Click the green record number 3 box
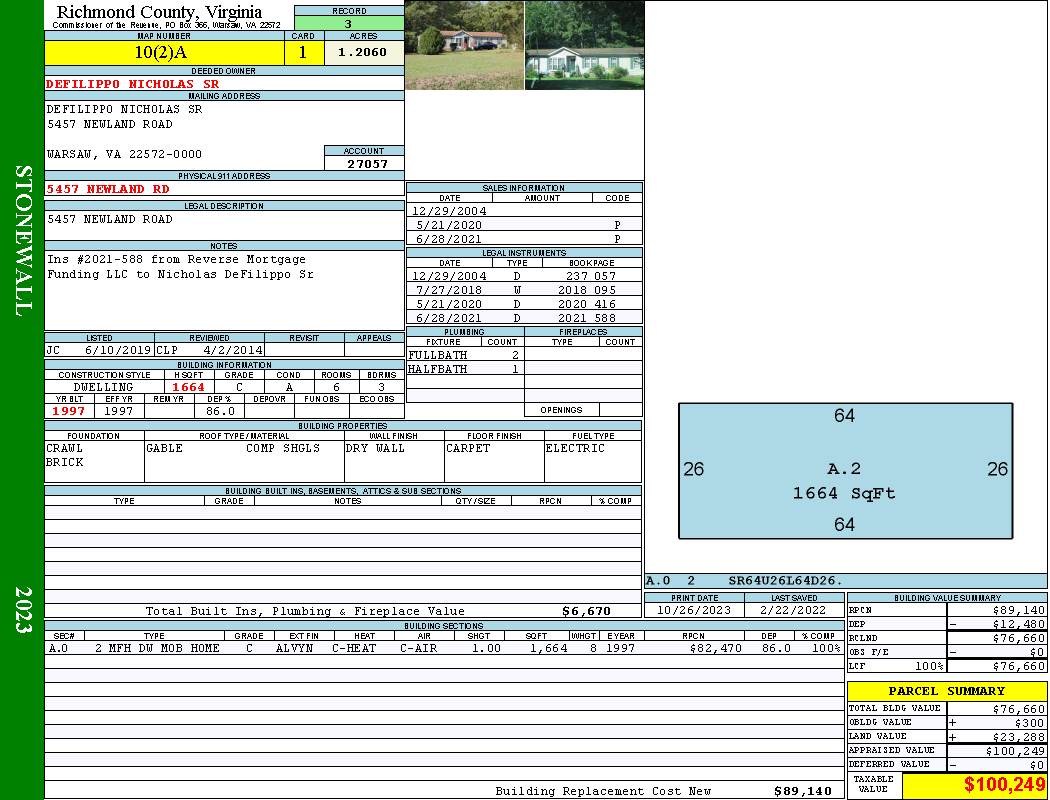1050x800 pixels. pyautogui.click(x=348, y=24)
